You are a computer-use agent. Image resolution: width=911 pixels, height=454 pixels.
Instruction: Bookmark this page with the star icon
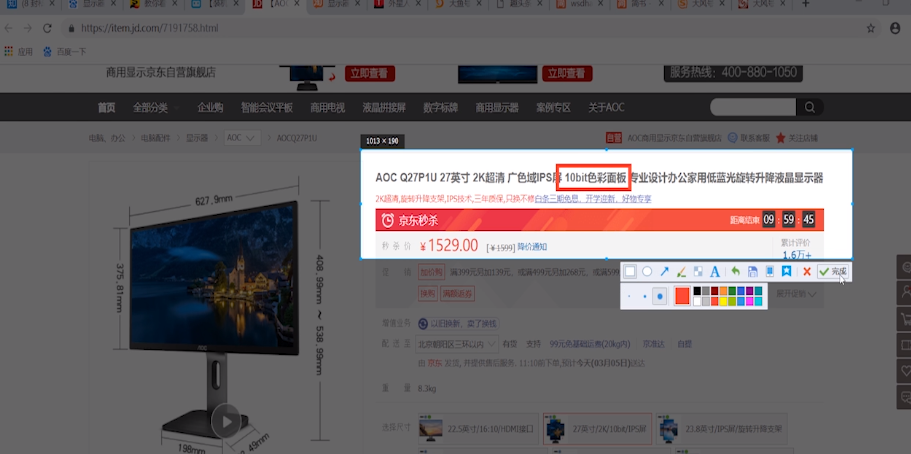point(871,28)
